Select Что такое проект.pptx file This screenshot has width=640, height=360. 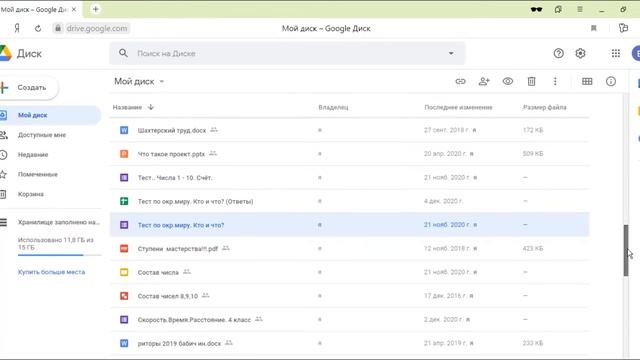tap(349, 154)
